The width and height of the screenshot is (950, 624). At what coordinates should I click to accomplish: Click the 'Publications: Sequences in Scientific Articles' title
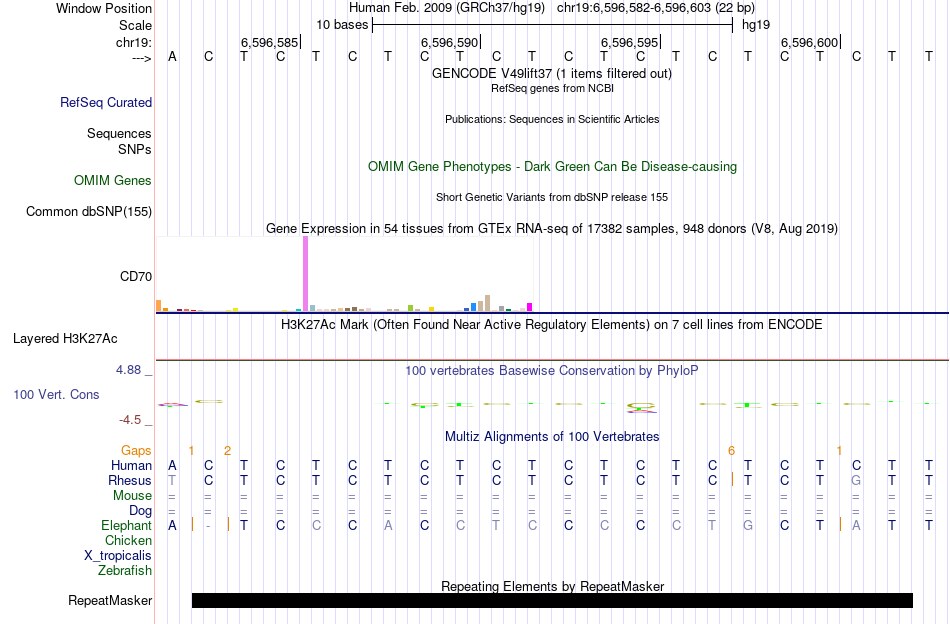[552, 119]
